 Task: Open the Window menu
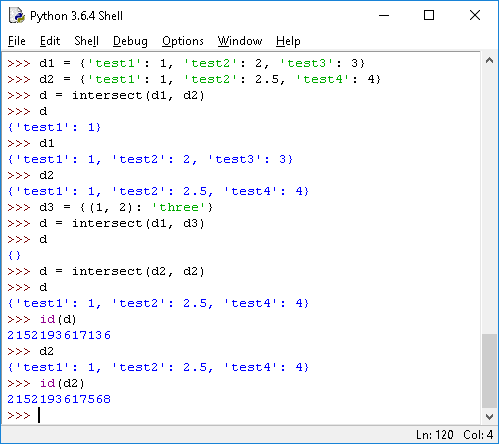(240, 41)
